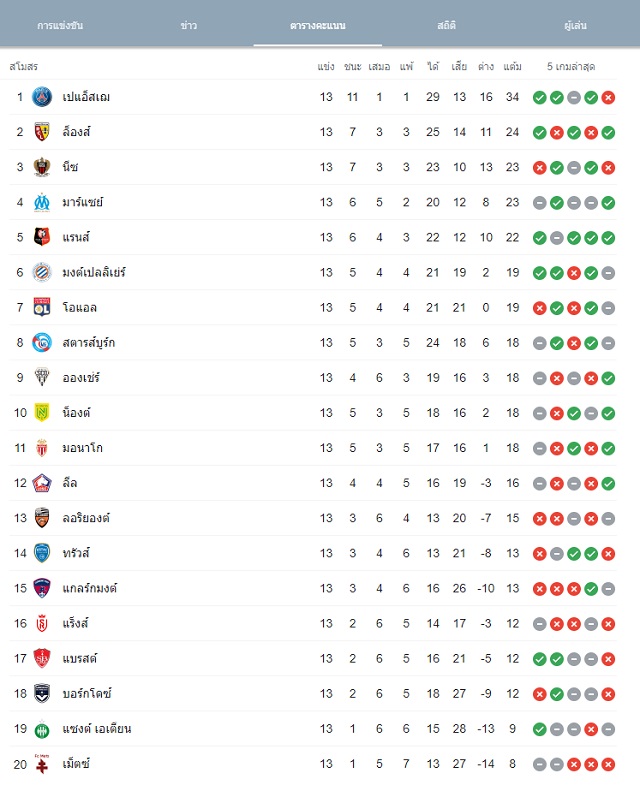Click the Bordeaux club crest
The height and width of the screenshot is (785, 640).
coord(42,693)
